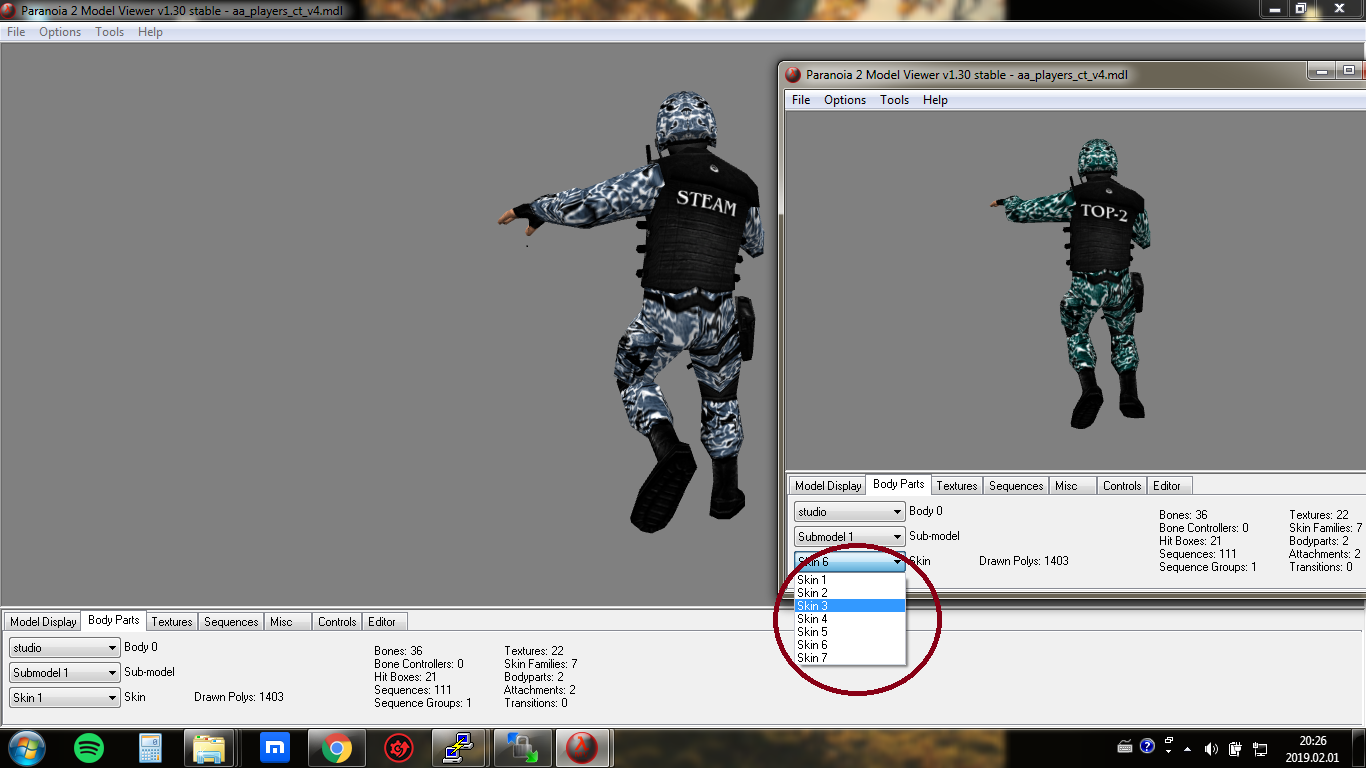The image size is (1366, 768).
Task: Switch to Model Display tab in front window
Action: tap(828, 486)
